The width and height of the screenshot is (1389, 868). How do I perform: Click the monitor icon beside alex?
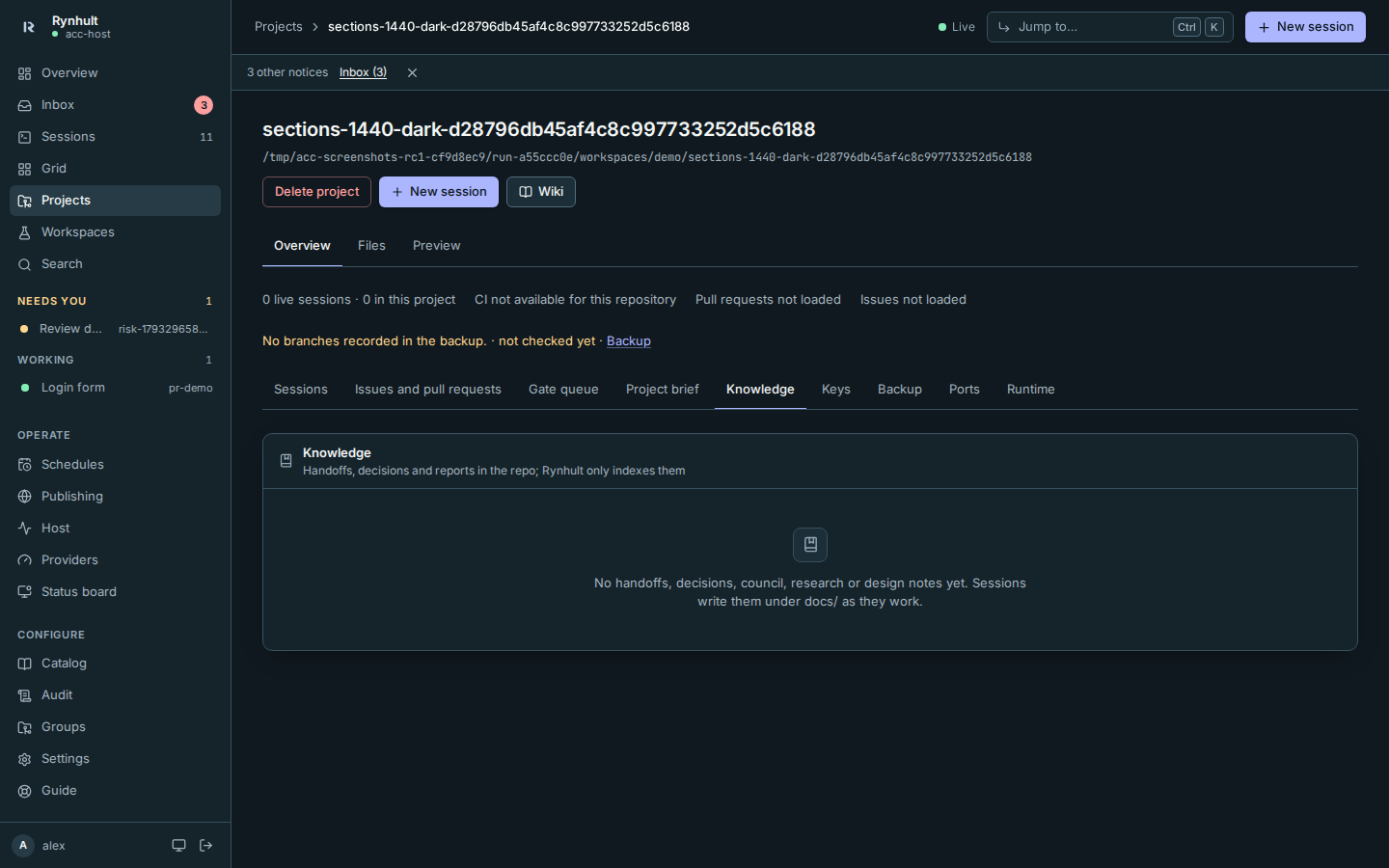(178, 846)
